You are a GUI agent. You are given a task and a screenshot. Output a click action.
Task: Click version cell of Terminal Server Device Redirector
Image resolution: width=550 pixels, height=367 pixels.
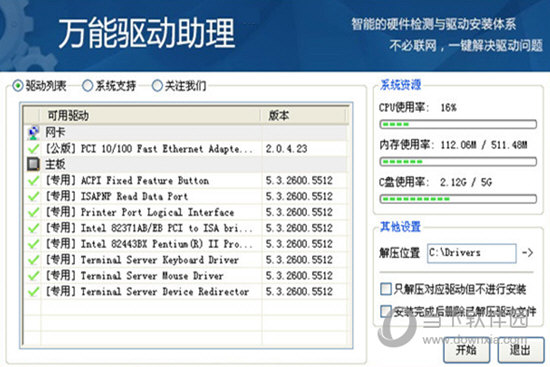coord(299,291)
